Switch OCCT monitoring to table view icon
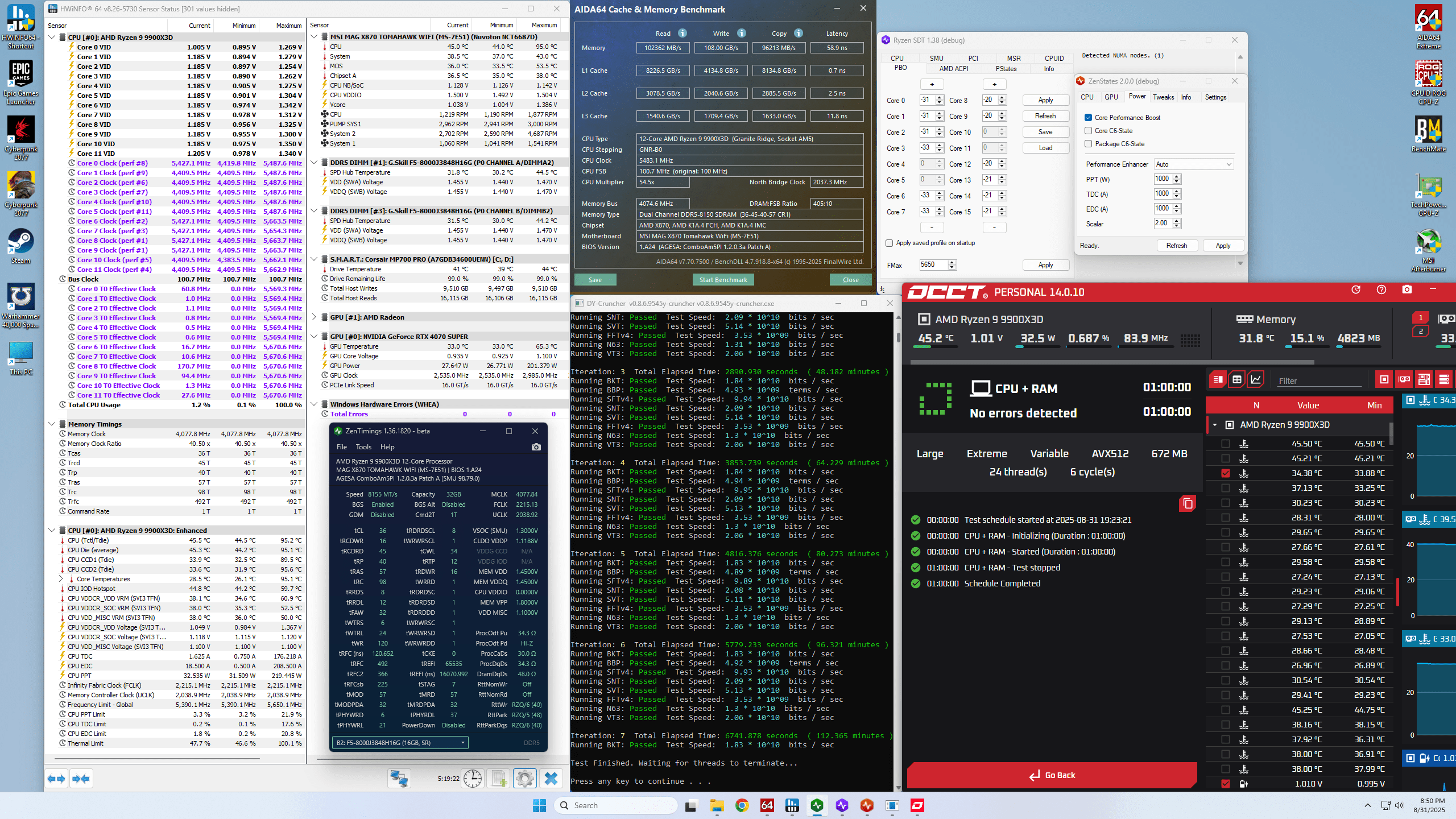1456x819 pixels. point(1236,380)
